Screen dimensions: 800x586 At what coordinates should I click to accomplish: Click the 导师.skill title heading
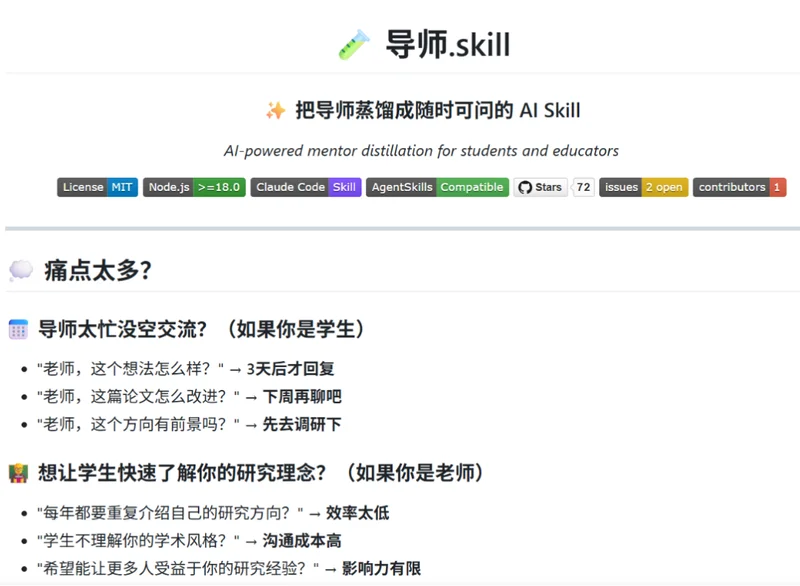click(x=448, y=45)
